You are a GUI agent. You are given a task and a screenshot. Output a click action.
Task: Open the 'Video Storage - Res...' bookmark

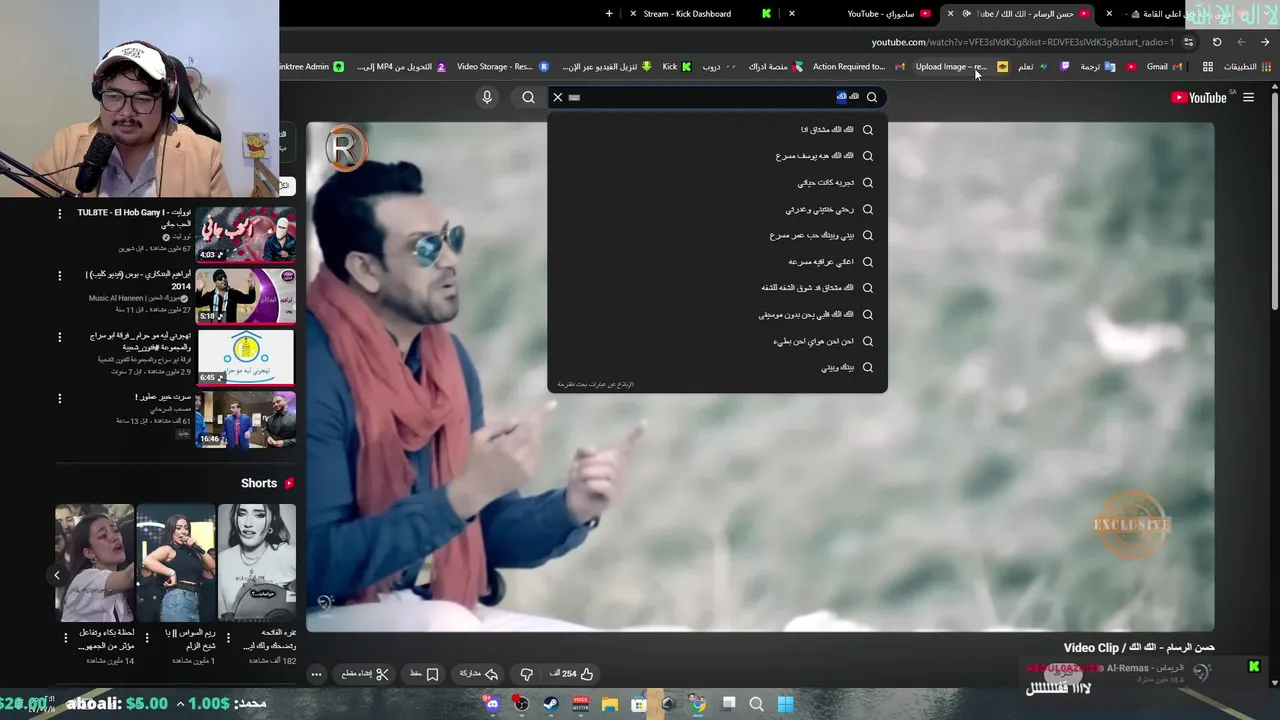[x=502, y=67]
